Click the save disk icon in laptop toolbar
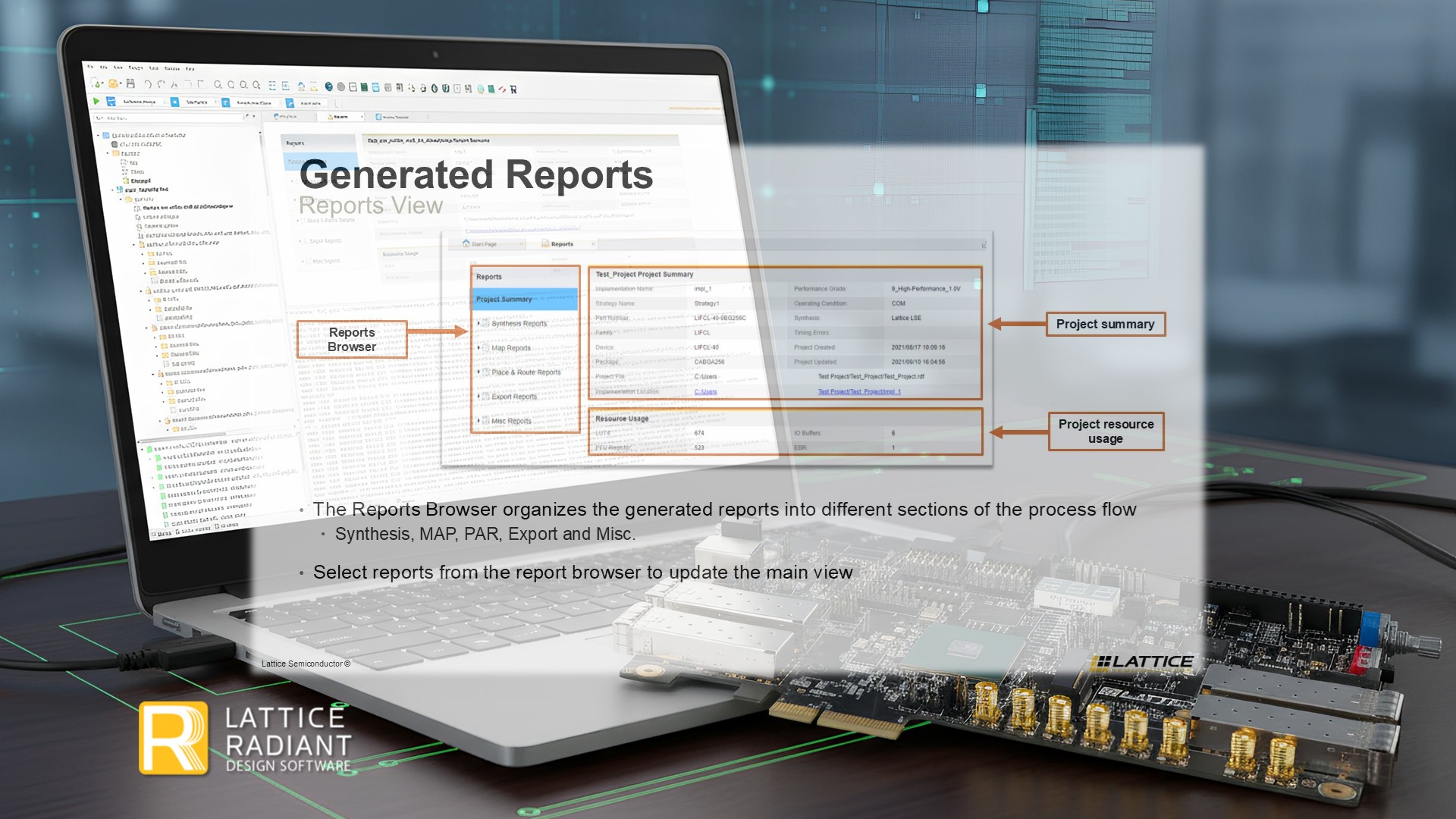 click(x=130, y=83)
